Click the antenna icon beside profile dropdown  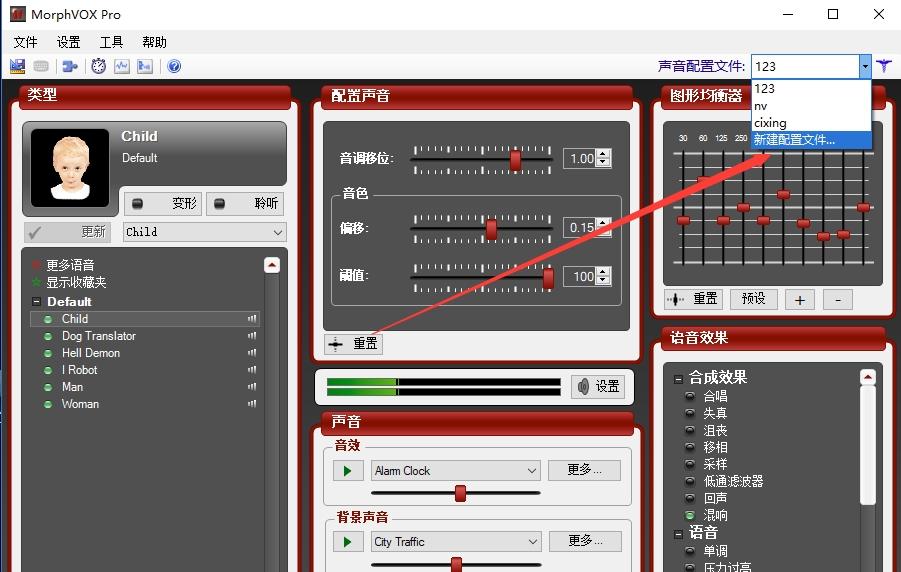pos(884,66)
